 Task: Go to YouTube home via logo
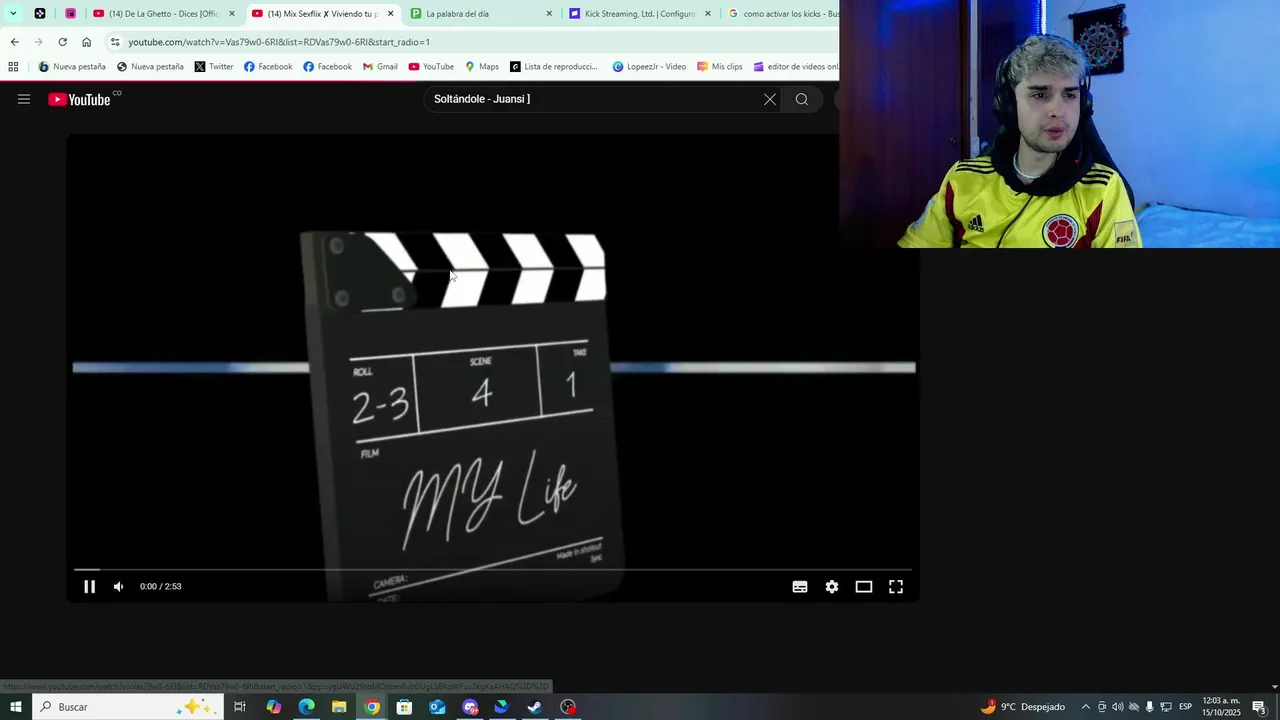click(79, 99)
